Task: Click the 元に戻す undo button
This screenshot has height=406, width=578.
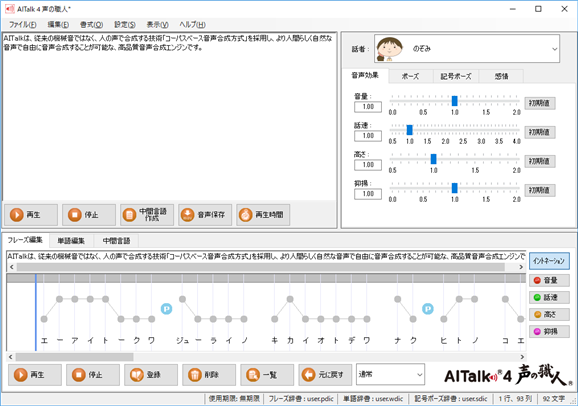Action: pyautogui.click(x=325, y=375)
